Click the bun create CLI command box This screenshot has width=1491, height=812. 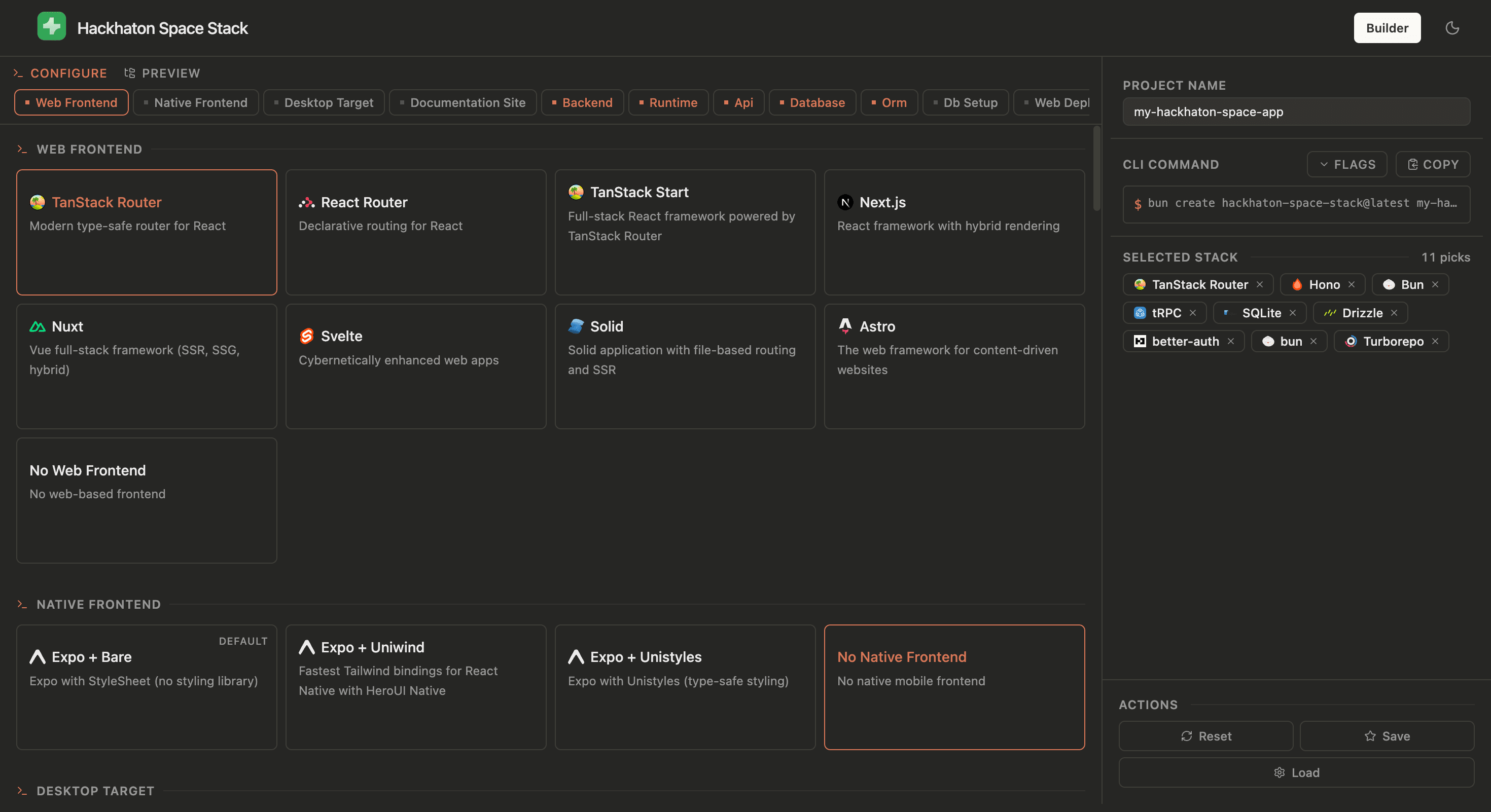point(1296,204)
